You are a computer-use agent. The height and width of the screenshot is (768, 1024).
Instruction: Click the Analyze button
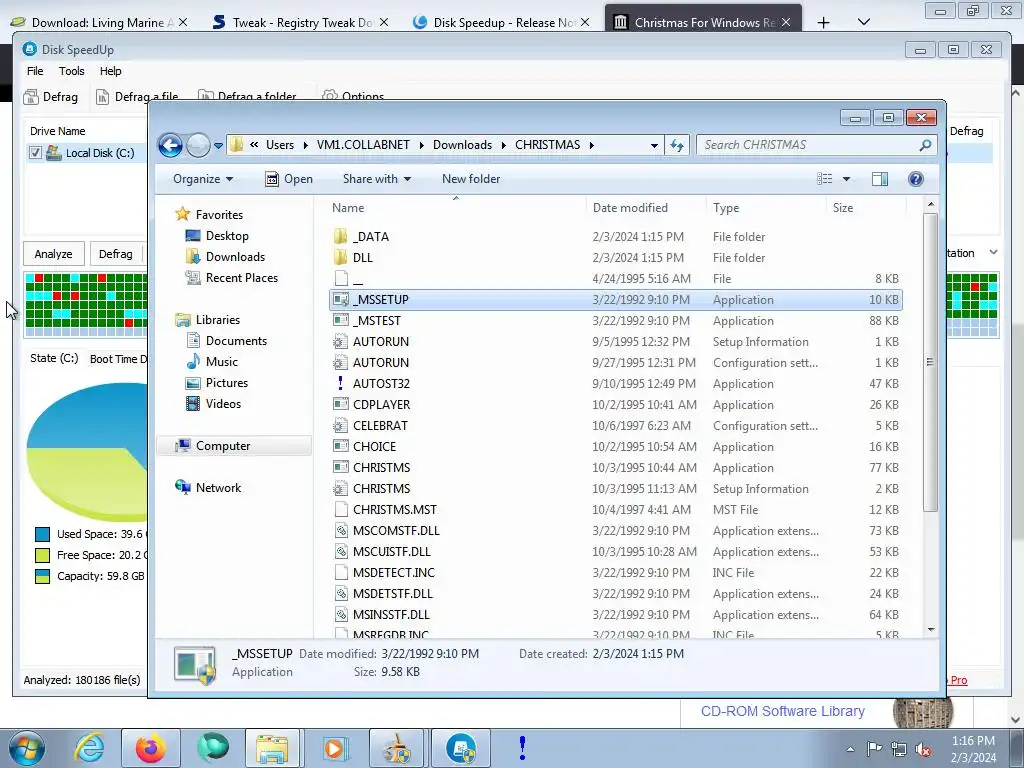tap(54, 254)
